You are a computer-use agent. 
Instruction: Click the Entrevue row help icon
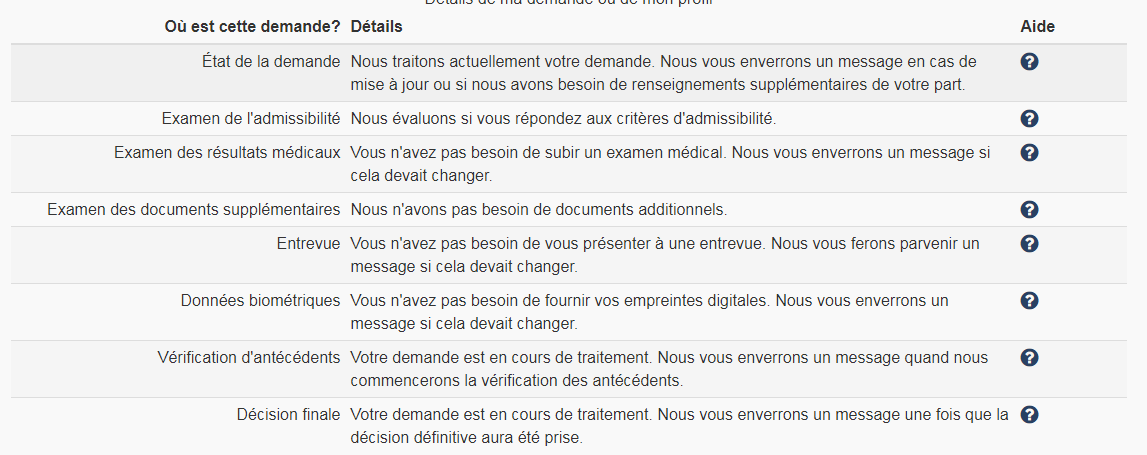tap(1029, 244)
